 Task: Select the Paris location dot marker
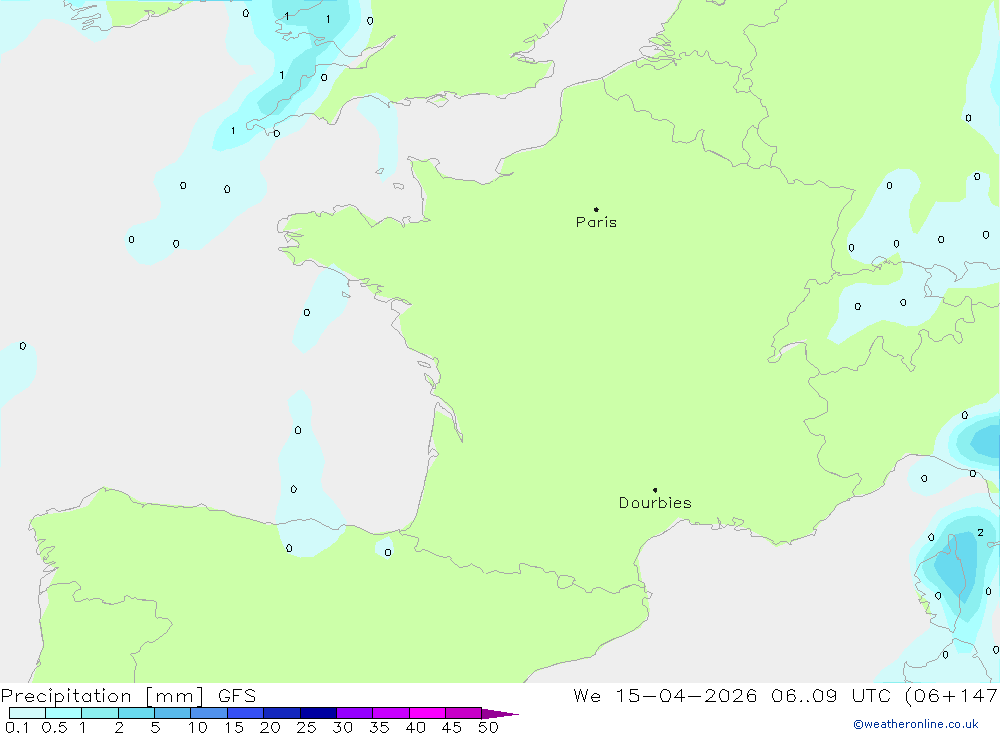point(596,209)
